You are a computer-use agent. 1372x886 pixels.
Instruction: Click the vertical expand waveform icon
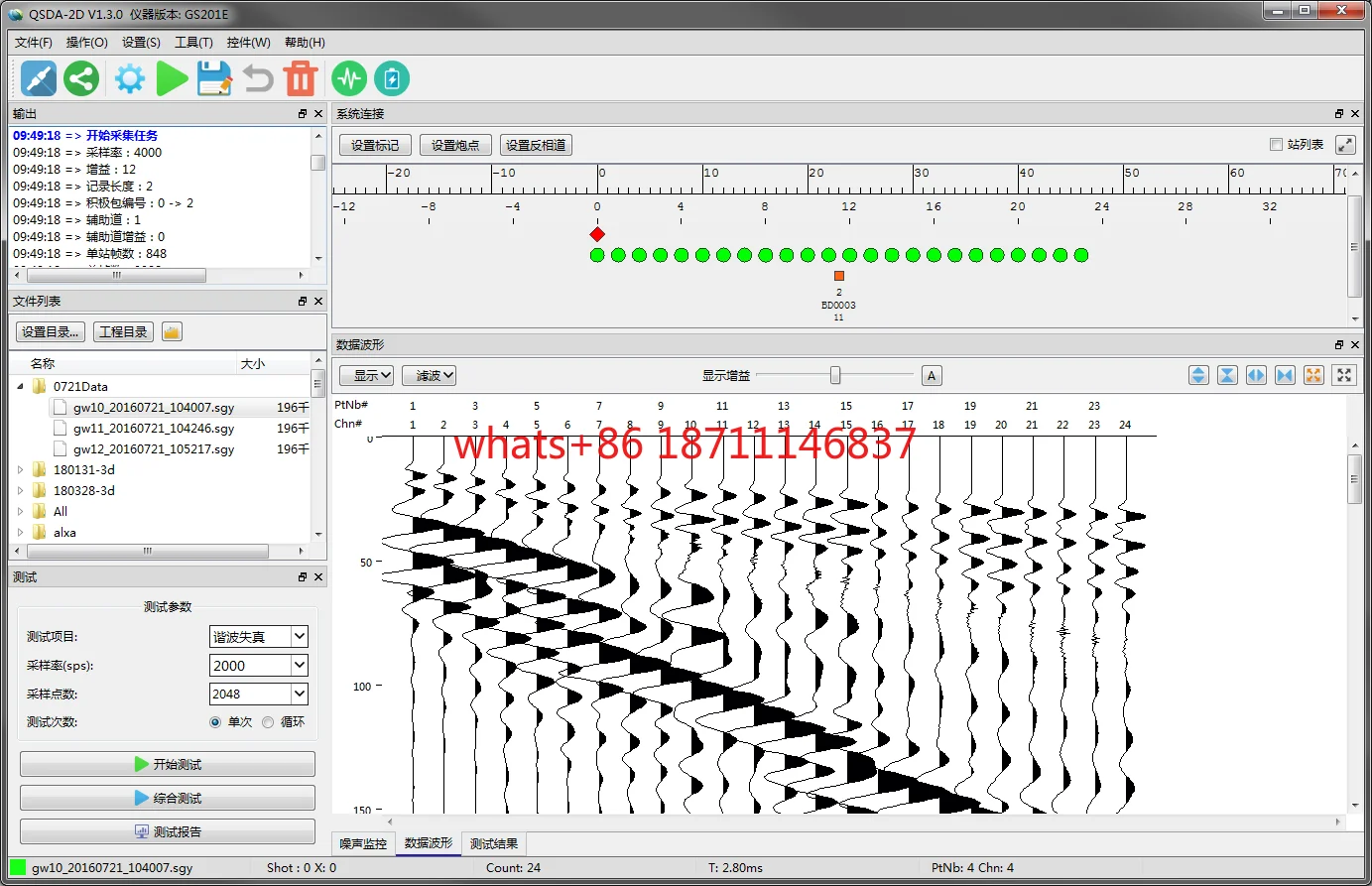click(x=1198, y=375)
